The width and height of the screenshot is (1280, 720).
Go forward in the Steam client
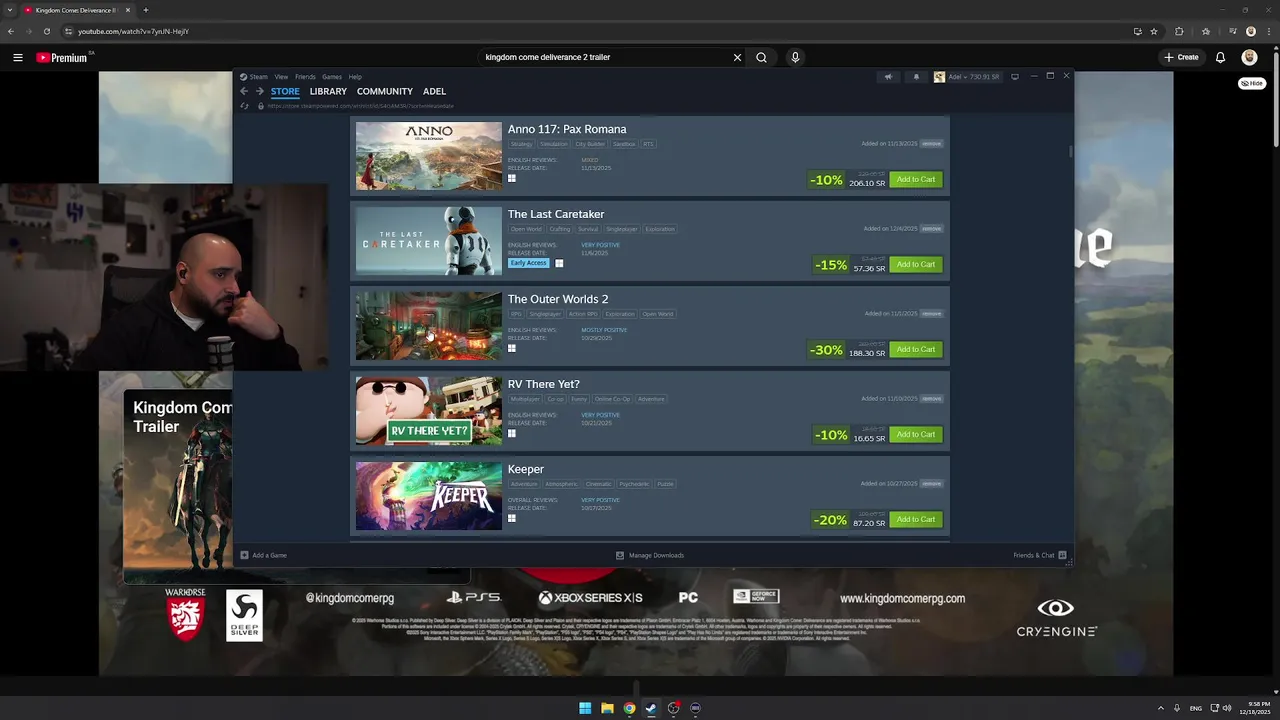point(260,91)
